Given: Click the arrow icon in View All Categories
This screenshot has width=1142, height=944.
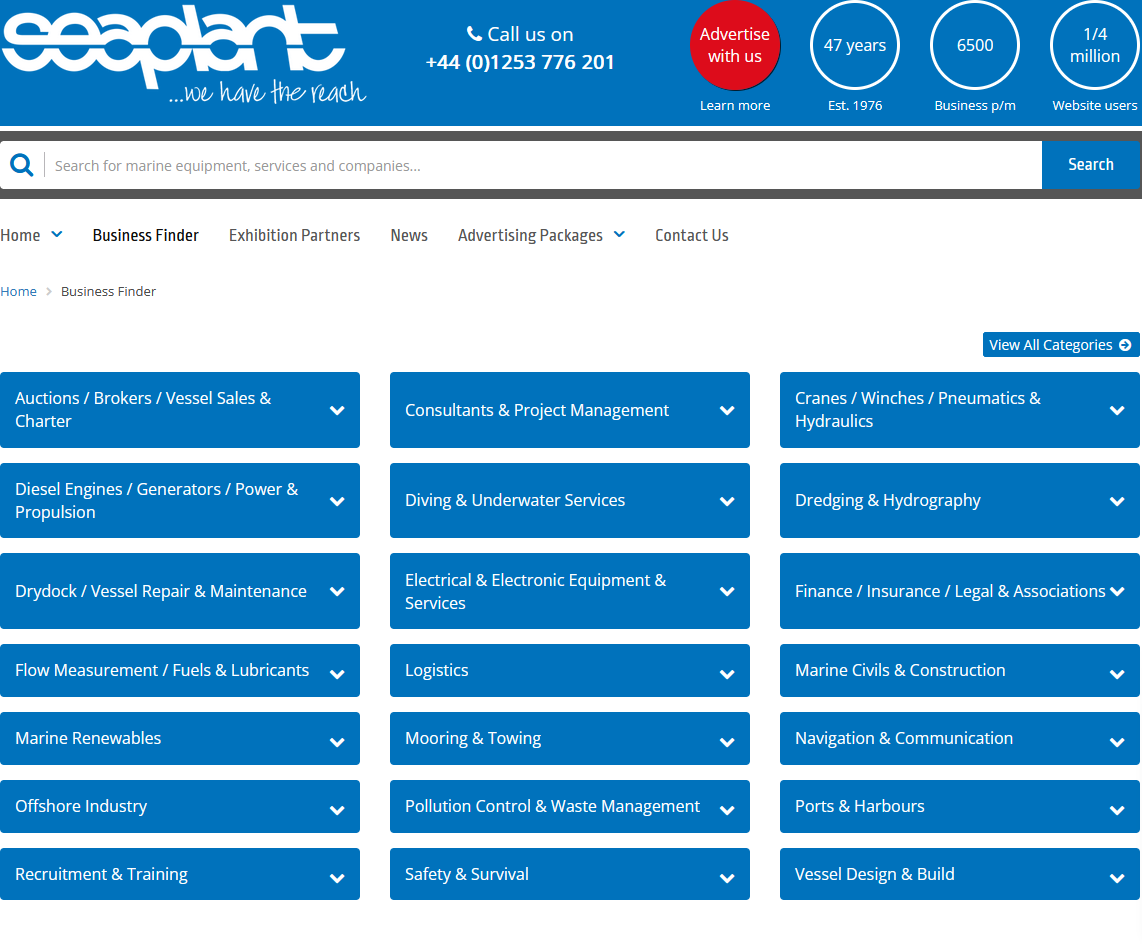Looking at the screenshot, I should coord(1125,345).
